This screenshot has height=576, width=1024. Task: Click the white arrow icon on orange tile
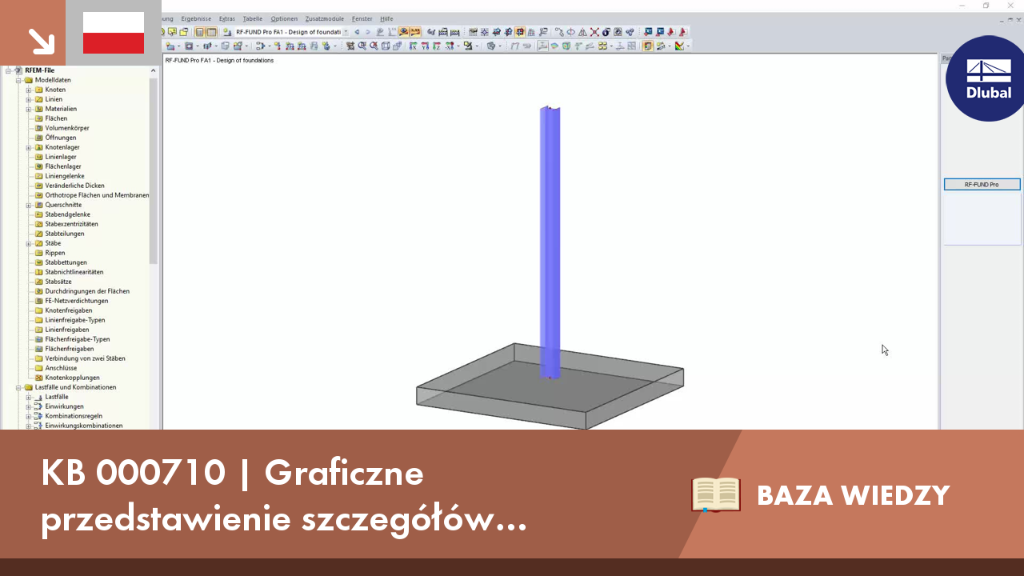(x=41, y=42)
